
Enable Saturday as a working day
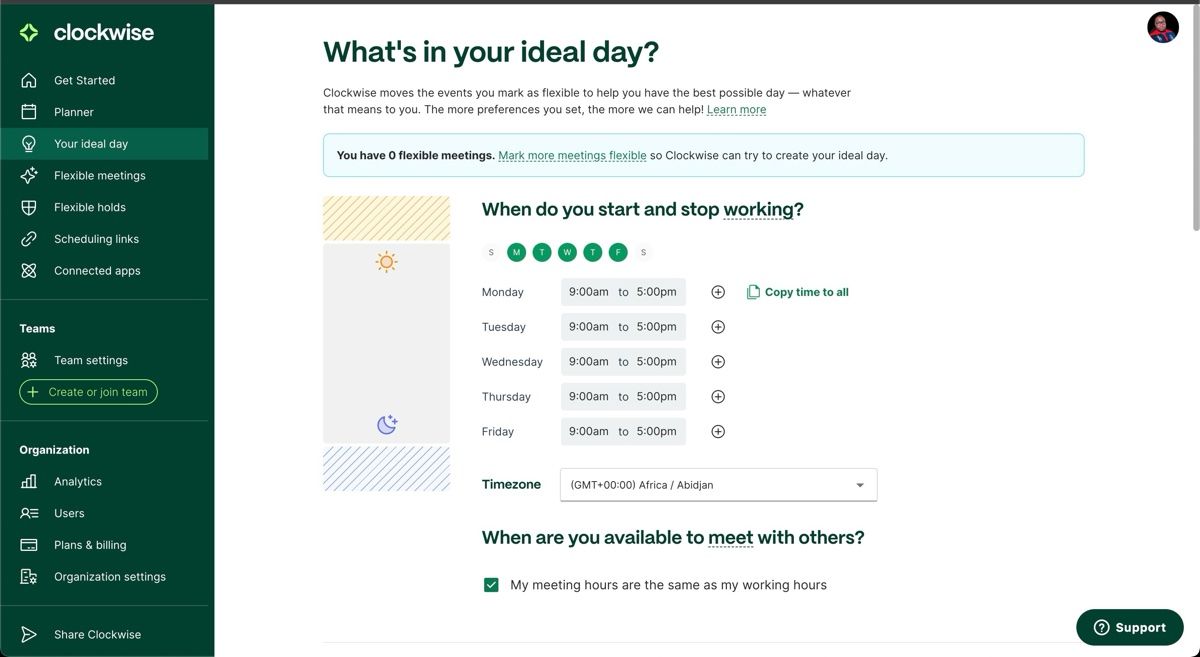[x=643, y=251]
